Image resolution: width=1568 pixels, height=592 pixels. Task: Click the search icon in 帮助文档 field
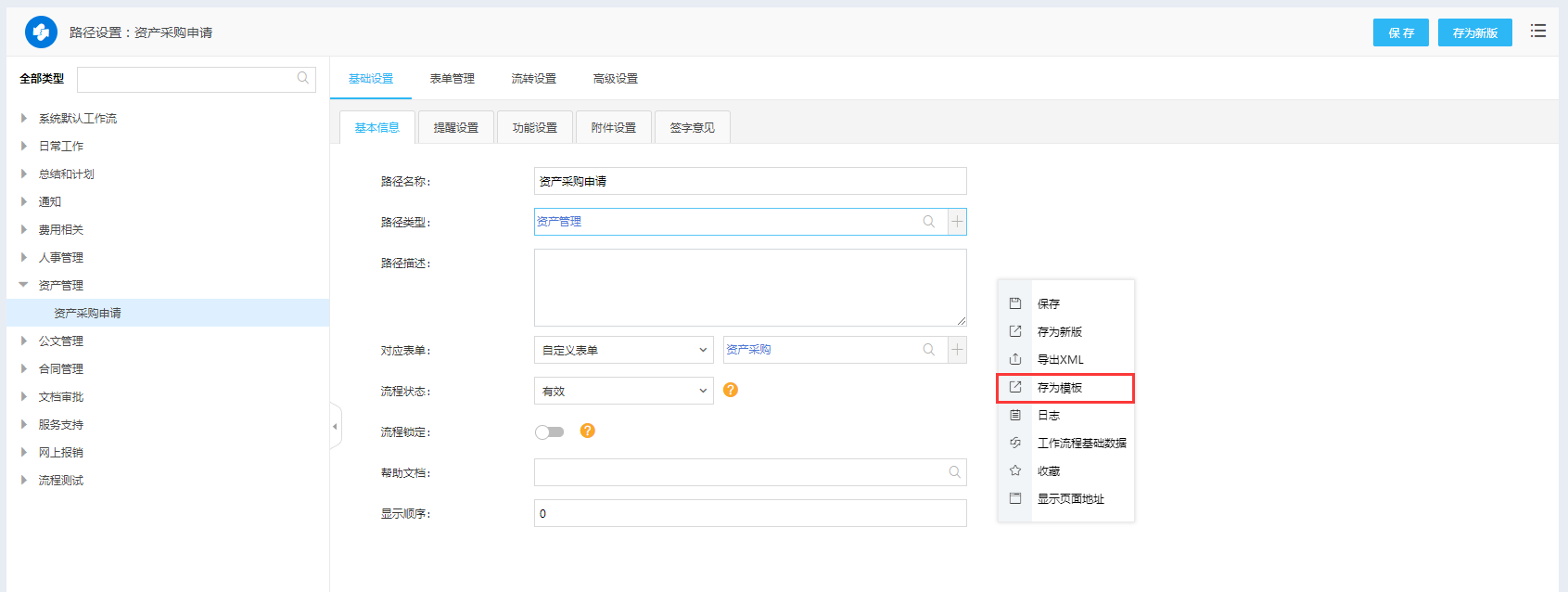pos(954,472)
